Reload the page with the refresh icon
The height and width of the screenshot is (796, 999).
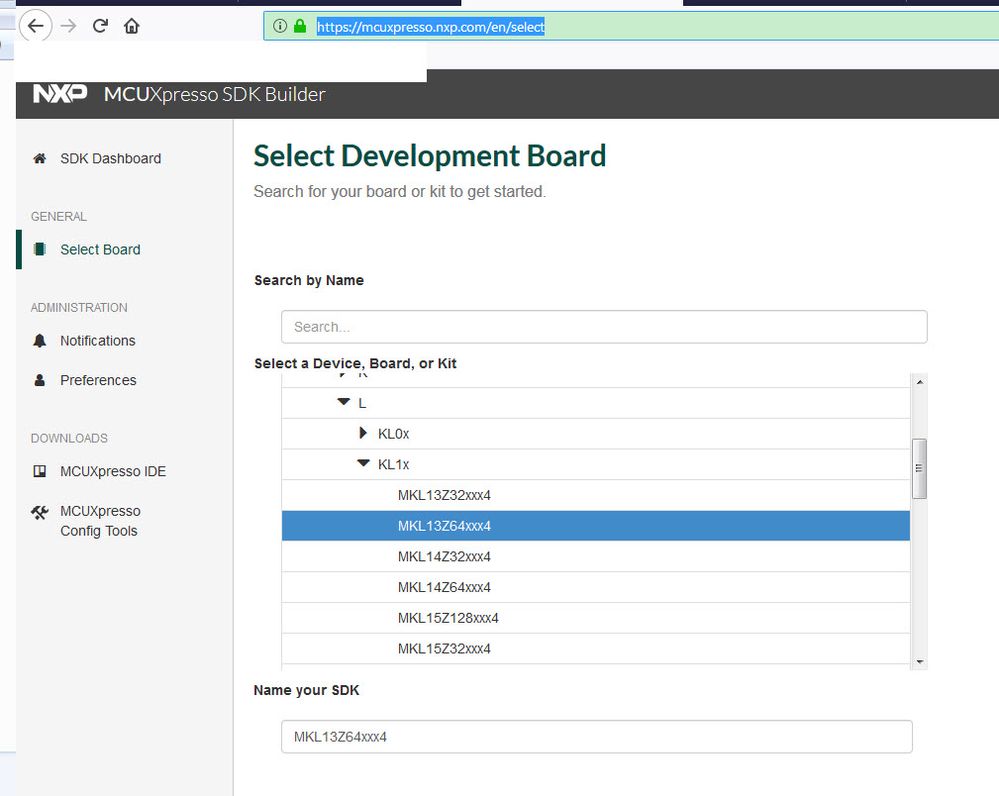(100, 26)
